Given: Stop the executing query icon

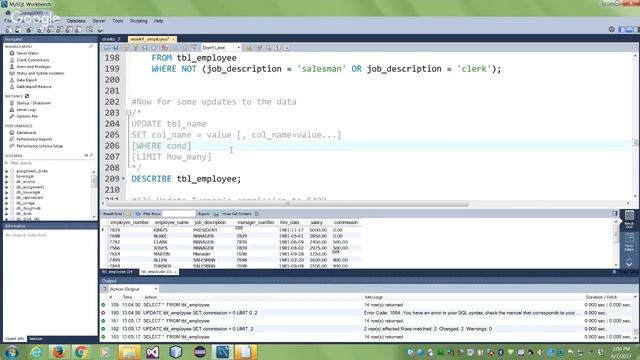Looking at the screenshot, I should point(154,48).
